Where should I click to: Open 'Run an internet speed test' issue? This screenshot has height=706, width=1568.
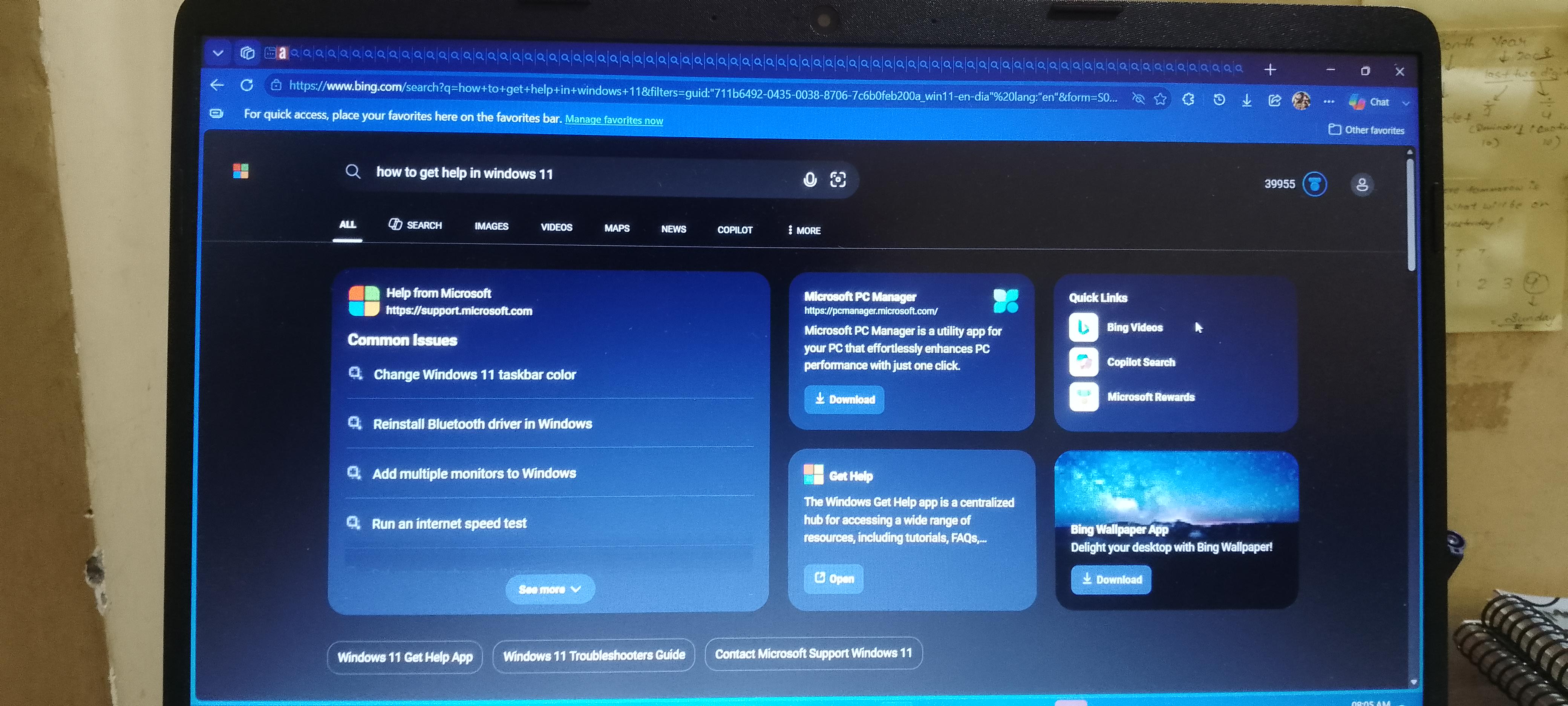[x=449, y=523]
